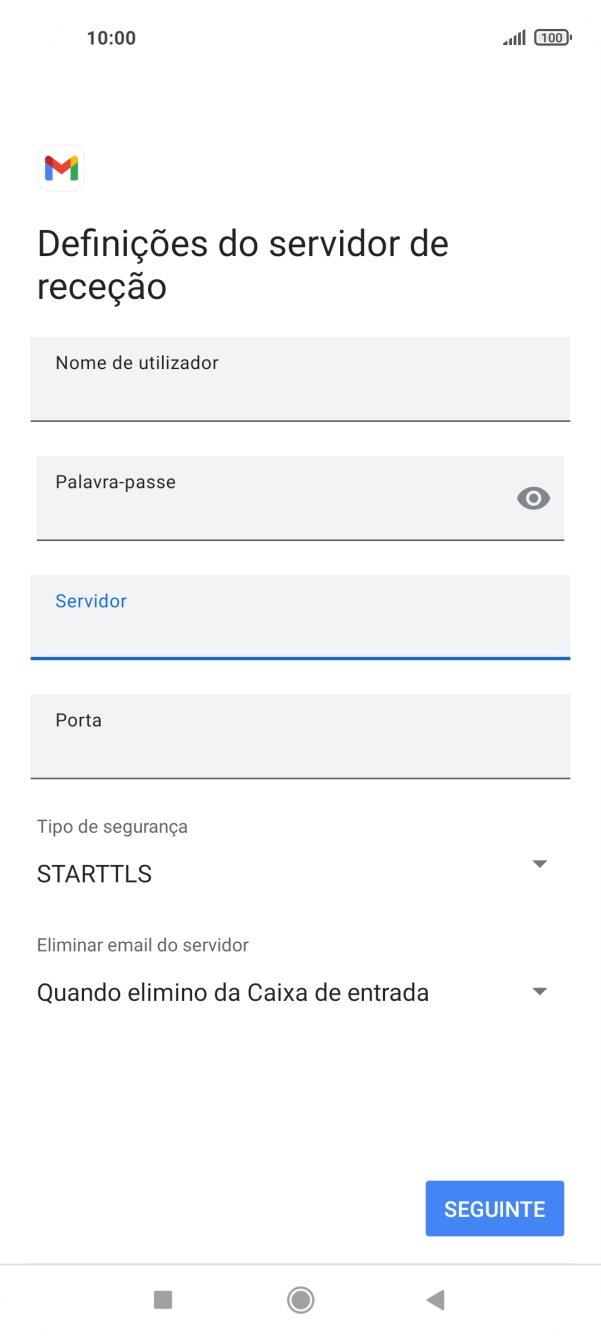
Task: Select the Porta field
Action: (x=300, y=736)
